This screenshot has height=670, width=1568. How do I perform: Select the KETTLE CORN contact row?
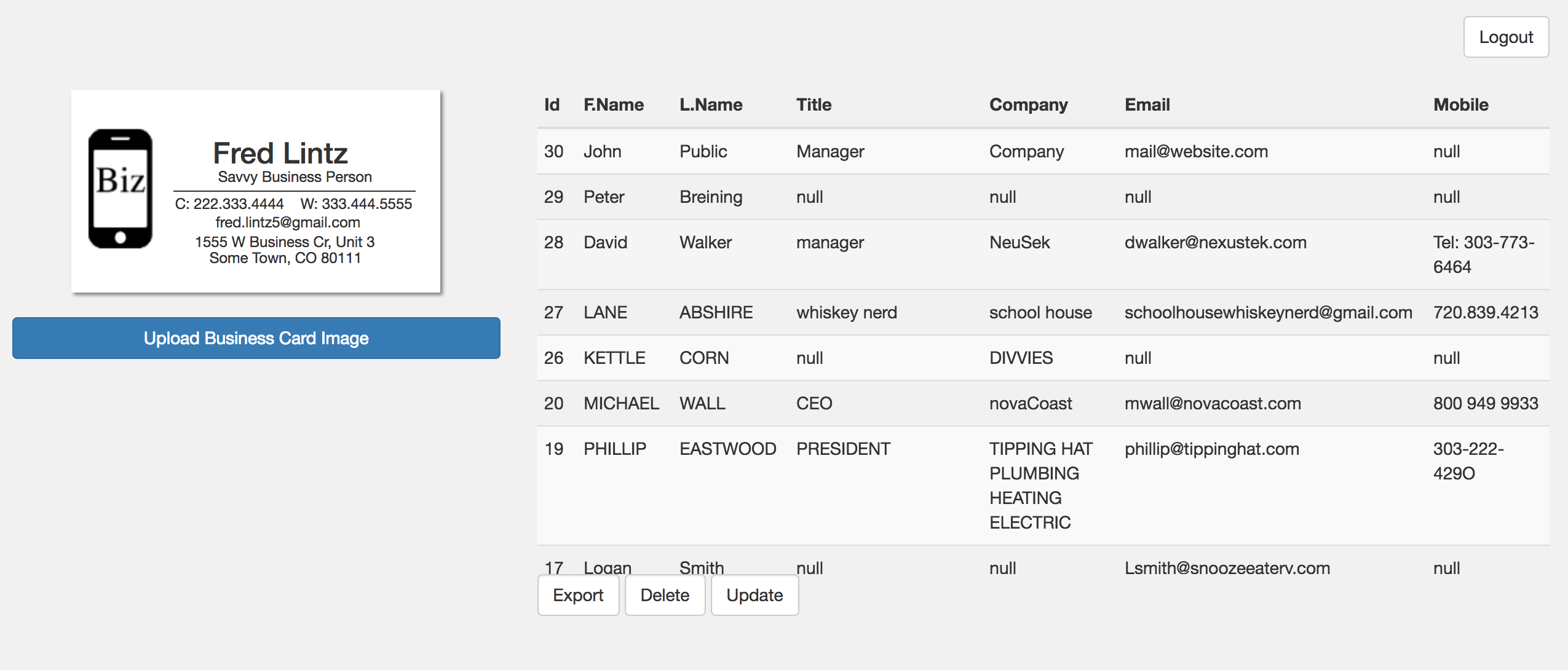pyautogui.click(x=1043, y=358)
